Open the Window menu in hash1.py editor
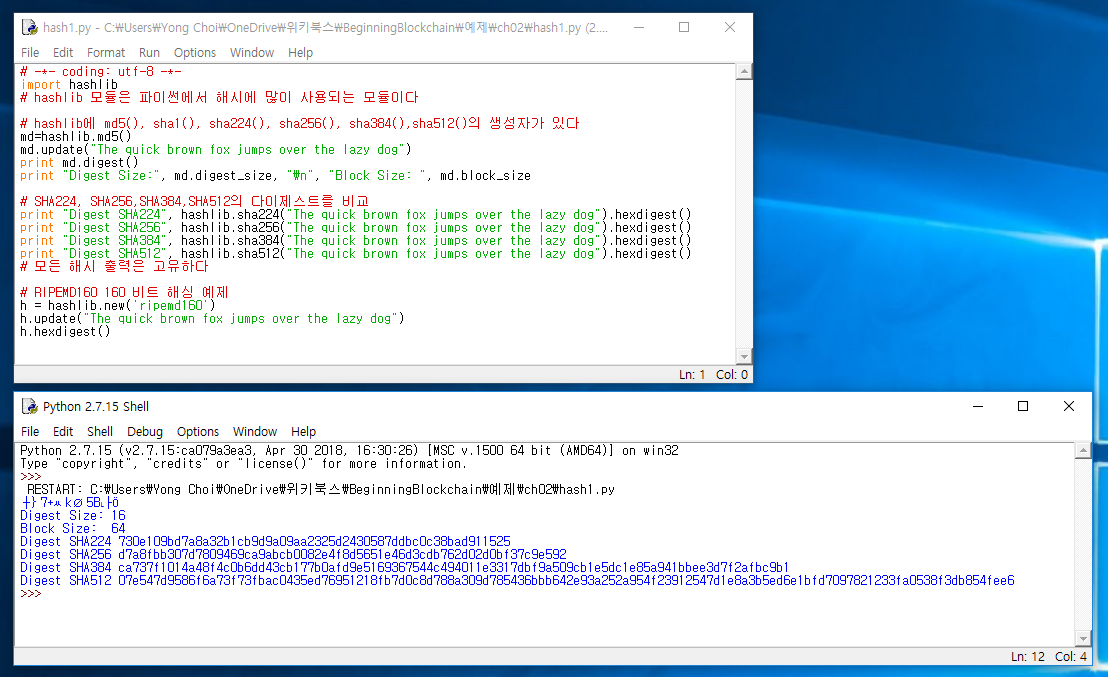Screen dimensions: 1108x677 tap(251, 52)
